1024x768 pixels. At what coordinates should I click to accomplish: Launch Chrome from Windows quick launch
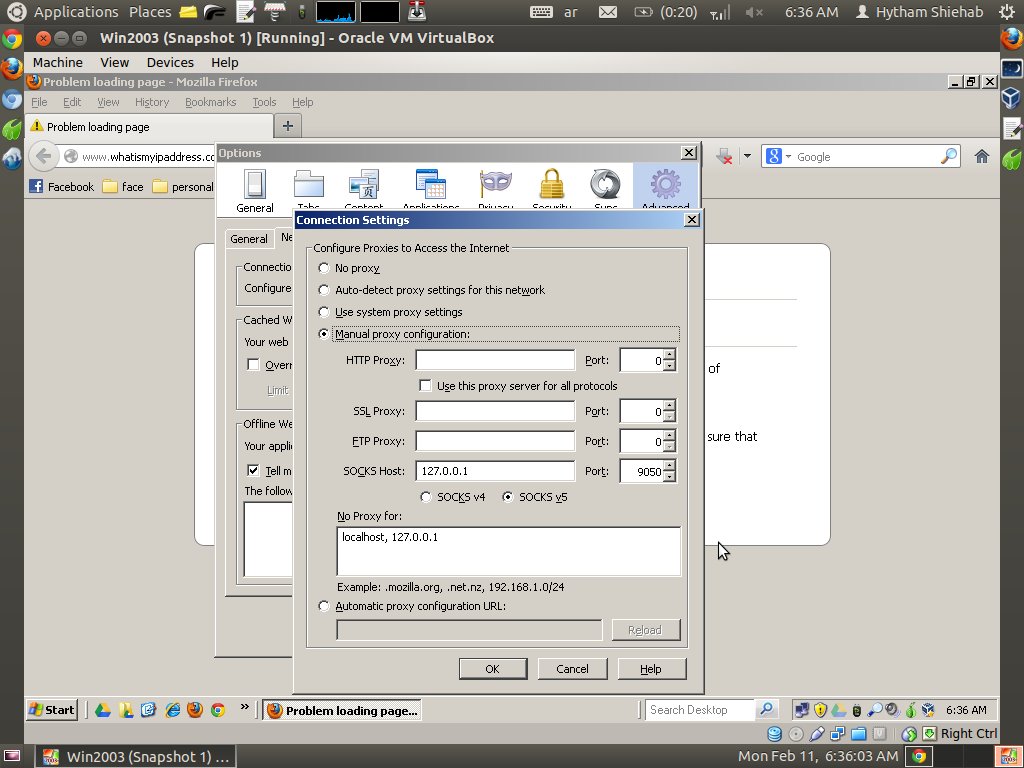(x=217, y=710)
